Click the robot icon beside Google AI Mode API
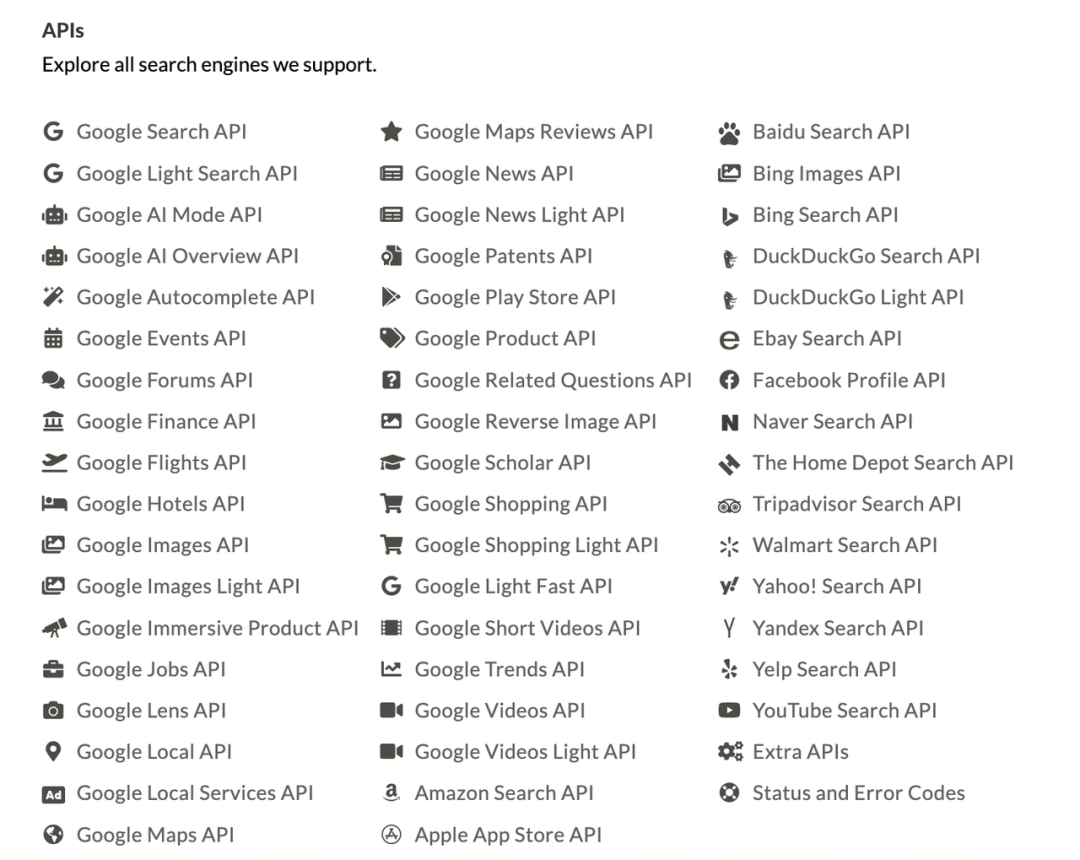This screenshot has height=860, width=1080. pyautogui.click(x=53, y=215)
